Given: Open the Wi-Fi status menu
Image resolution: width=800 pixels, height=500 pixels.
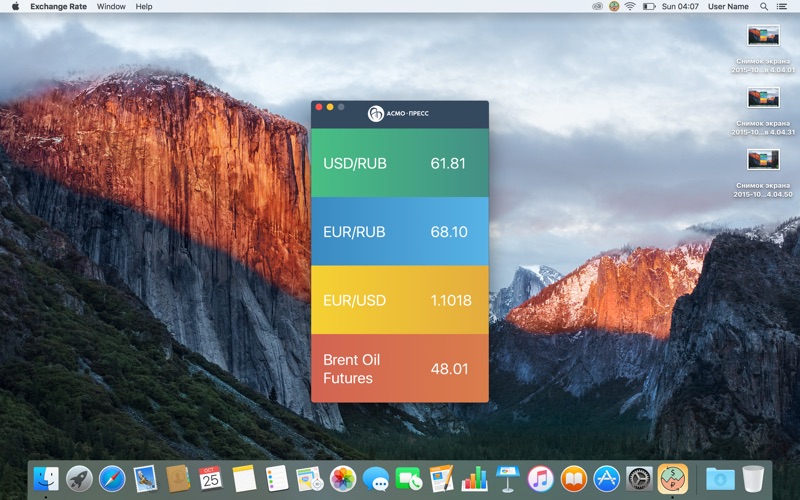Looking at the screenshot, I should (630, 7).
